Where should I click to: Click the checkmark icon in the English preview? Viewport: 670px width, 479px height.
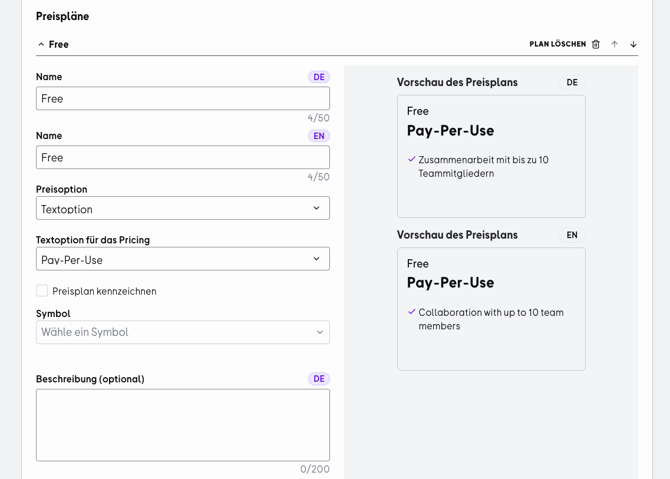point(411,312)
